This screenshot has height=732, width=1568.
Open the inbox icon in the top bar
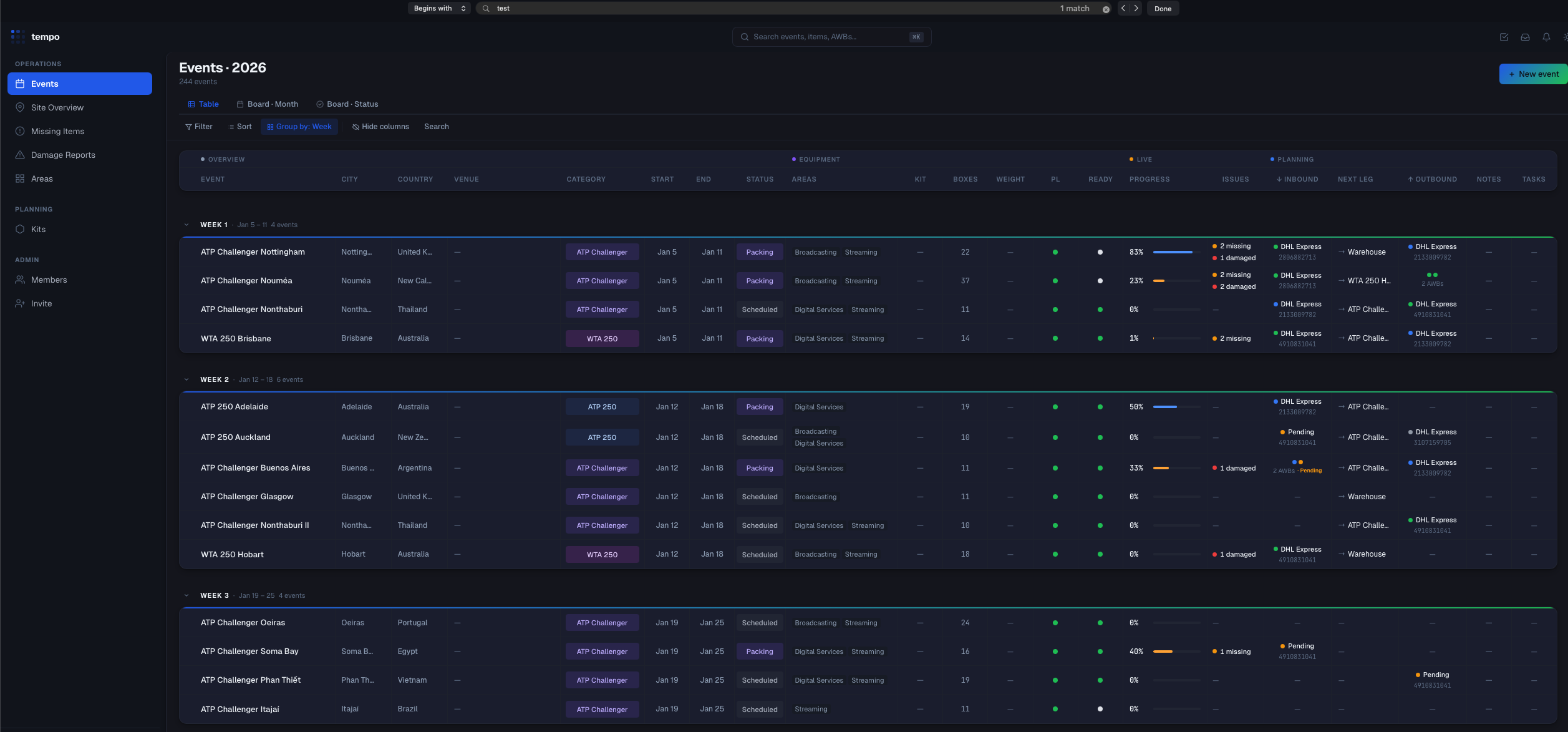pyautogui.click(x=1525, y=37)
